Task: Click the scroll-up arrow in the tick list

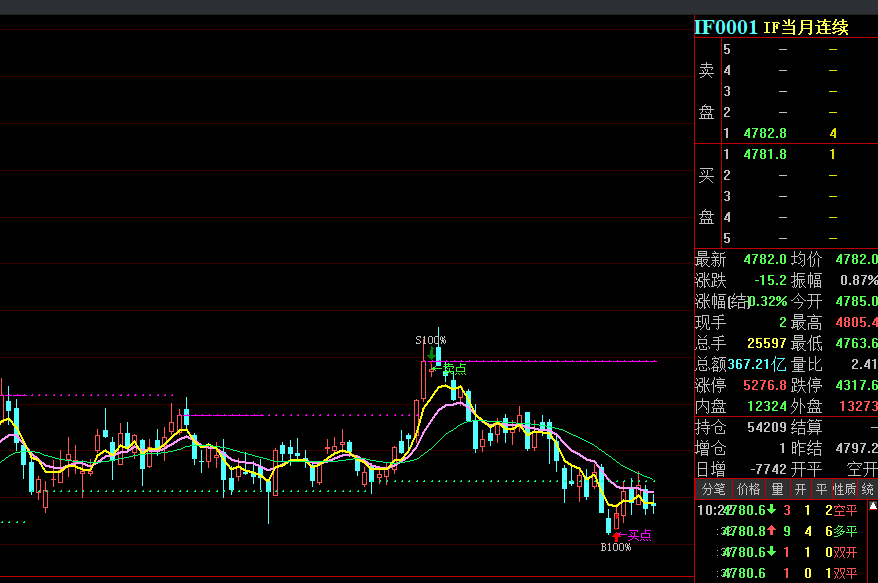Action: coord(872,507)
